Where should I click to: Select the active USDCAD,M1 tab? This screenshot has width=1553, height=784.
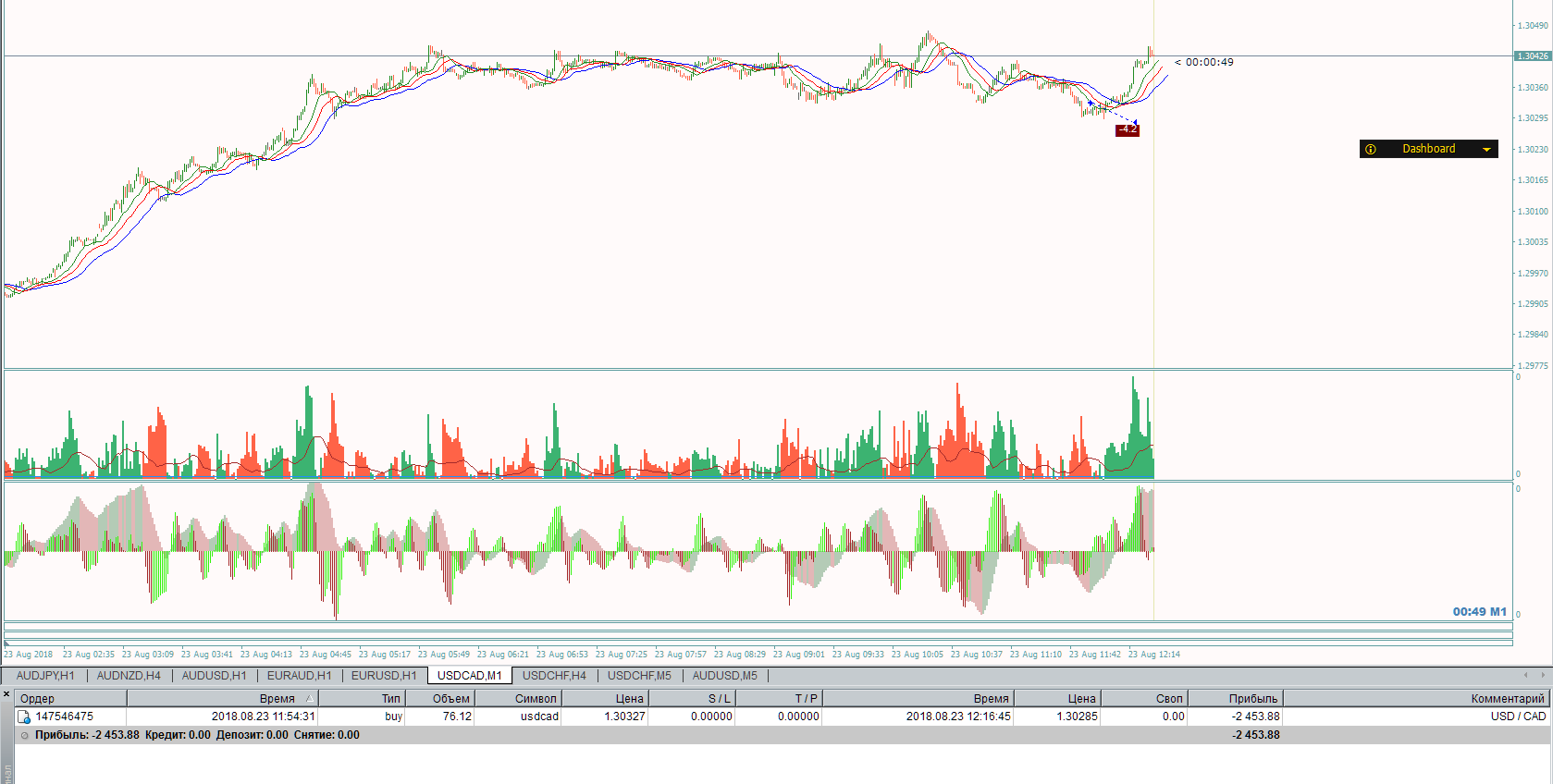(469, 676)
